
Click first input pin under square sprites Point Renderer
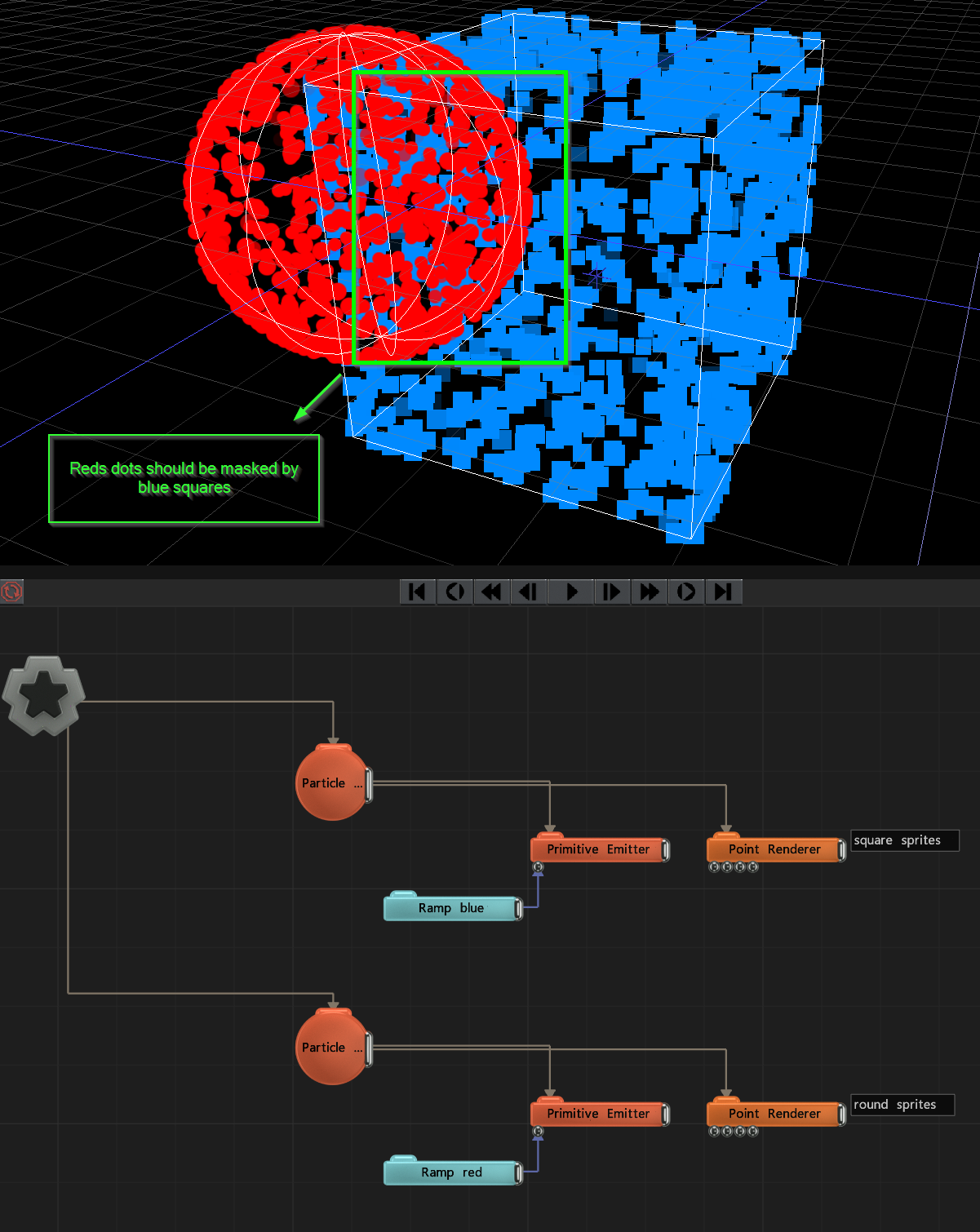point(714,867)
